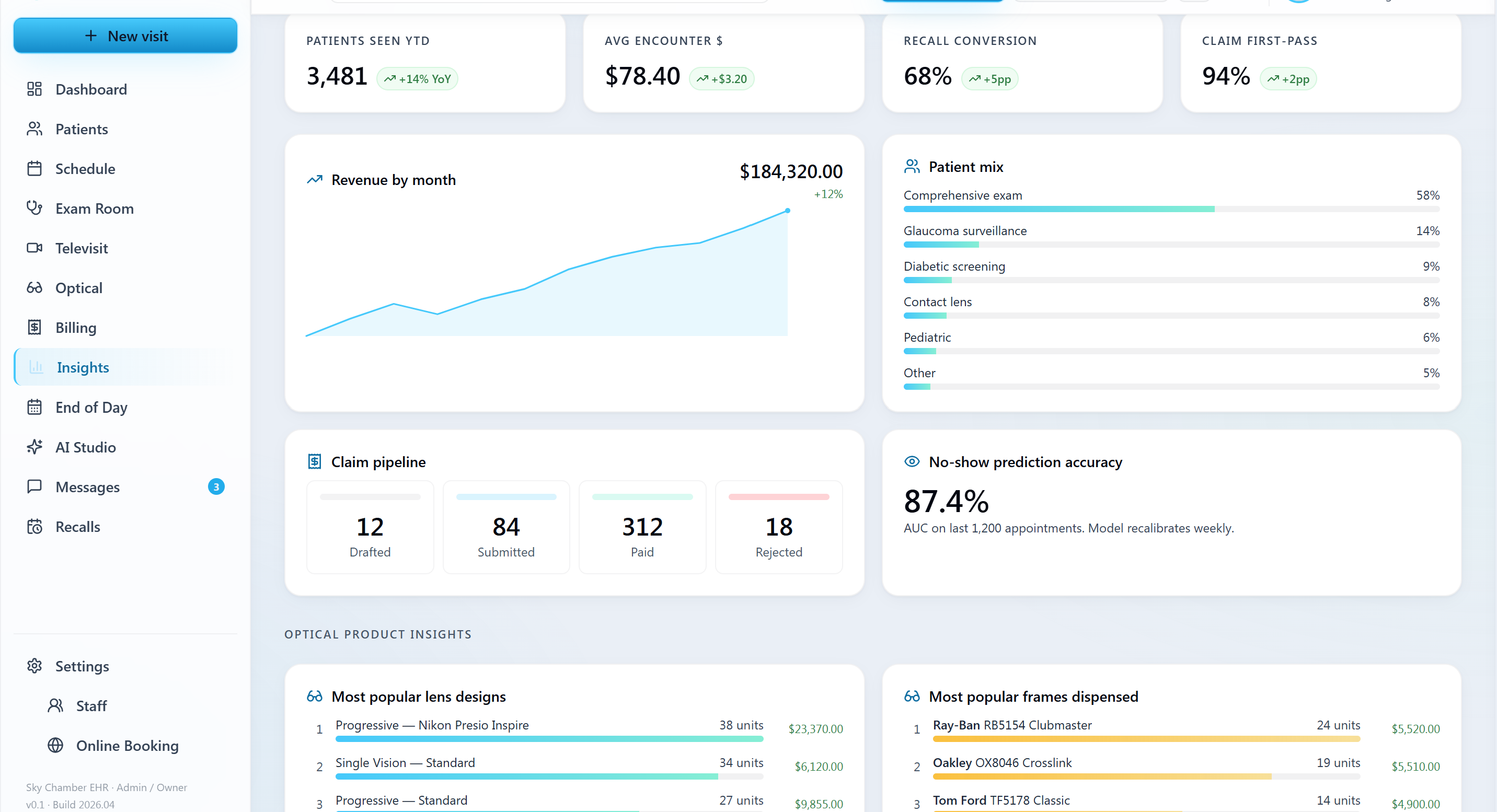The height and width of the screenshot is (812, 1497).
Task: Click the Drafted claims card showing 12
Action: [370, 527]
